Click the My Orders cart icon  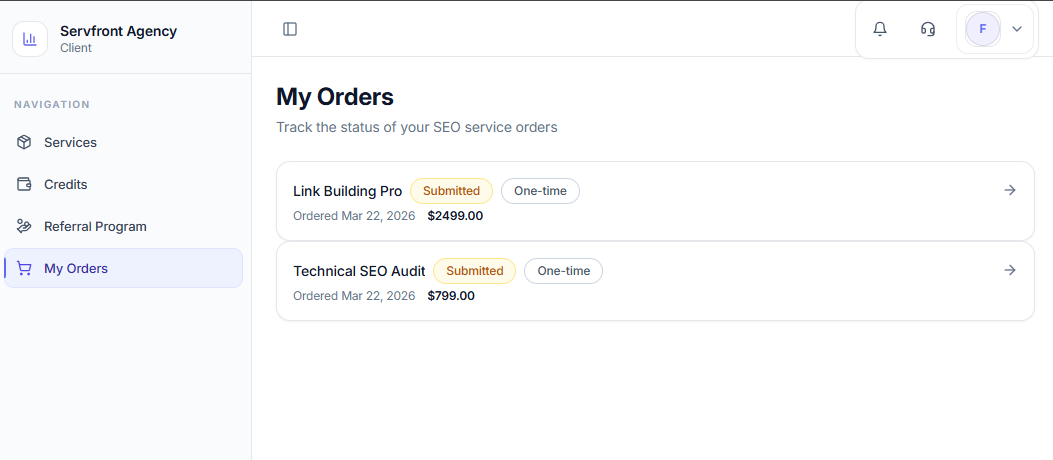(24, 268)
